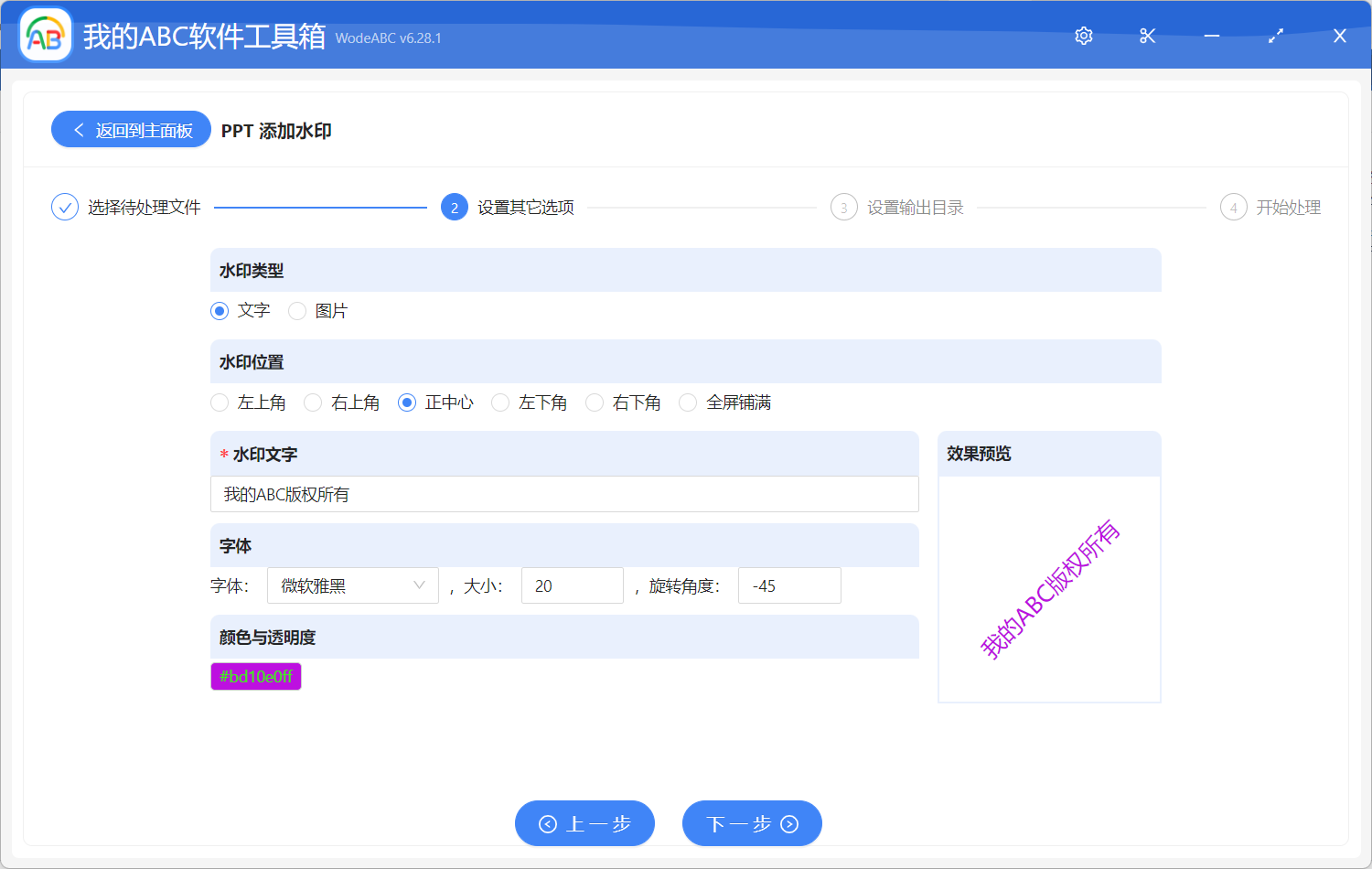Select the 全屏铺满 watermark position

[688, 402]
